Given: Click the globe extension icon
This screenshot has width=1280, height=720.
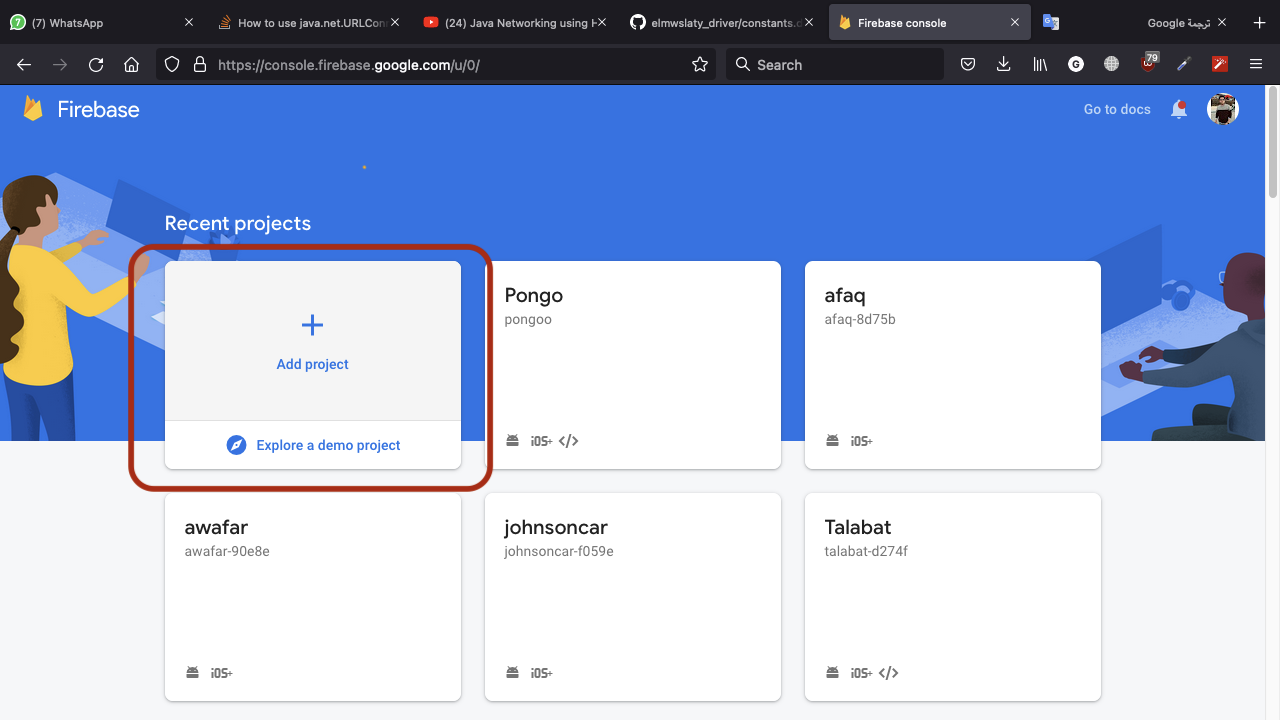Looking at the screenshot, I should (x=1111, y=64).
